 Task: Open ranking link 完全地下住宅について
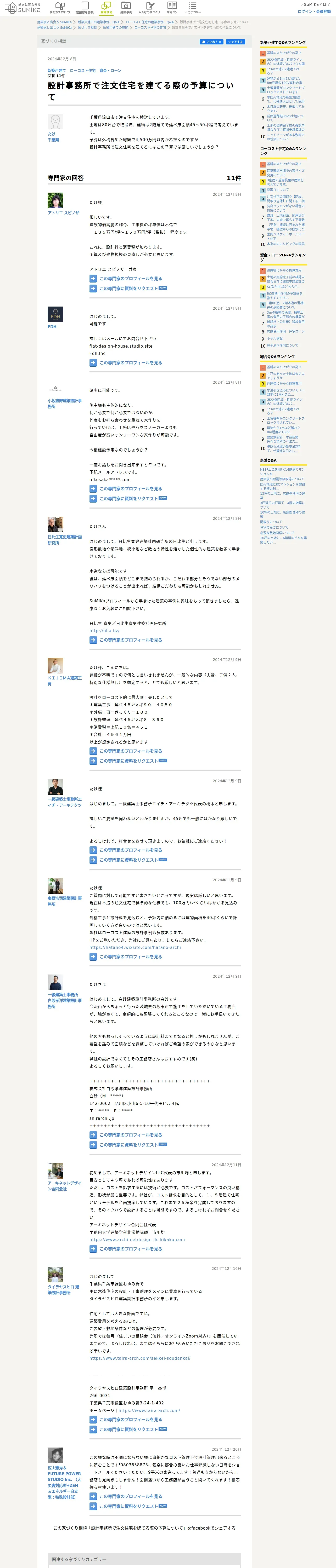click(282, 346)
